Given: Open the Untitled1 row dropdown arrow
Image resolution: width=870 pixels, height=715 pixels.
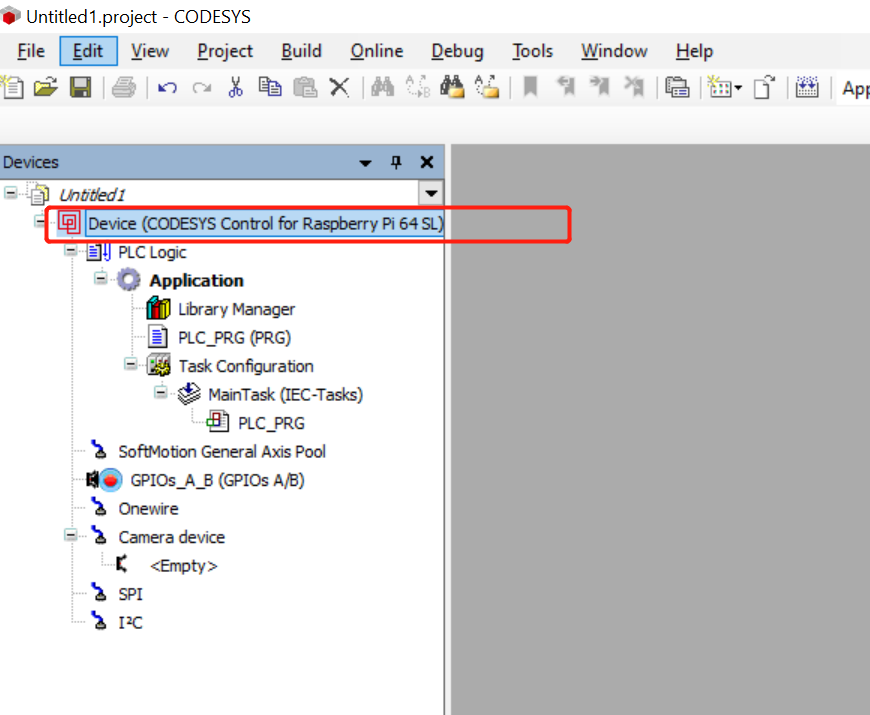Looking at the screenshot, I should [x=431, y=194].
